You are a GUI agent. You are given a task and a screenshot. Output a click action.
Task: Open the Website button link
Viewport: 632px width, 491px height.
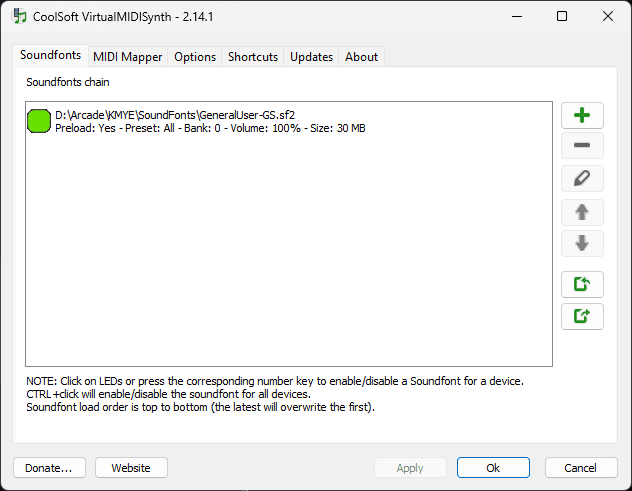tap(131, 468)
